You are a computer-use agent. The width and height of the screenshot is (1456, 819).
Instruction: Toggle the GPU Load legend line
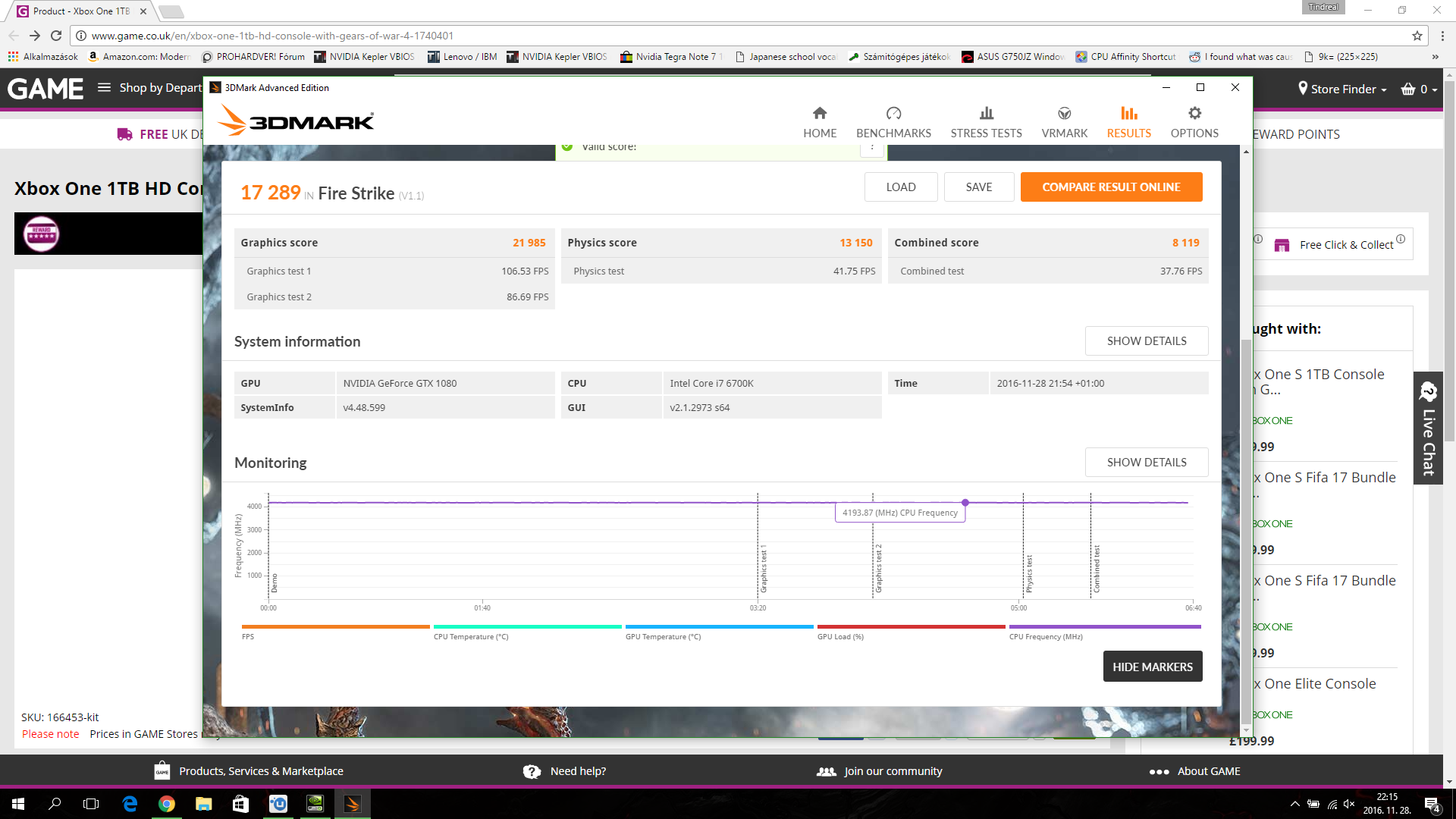[911, 632]
